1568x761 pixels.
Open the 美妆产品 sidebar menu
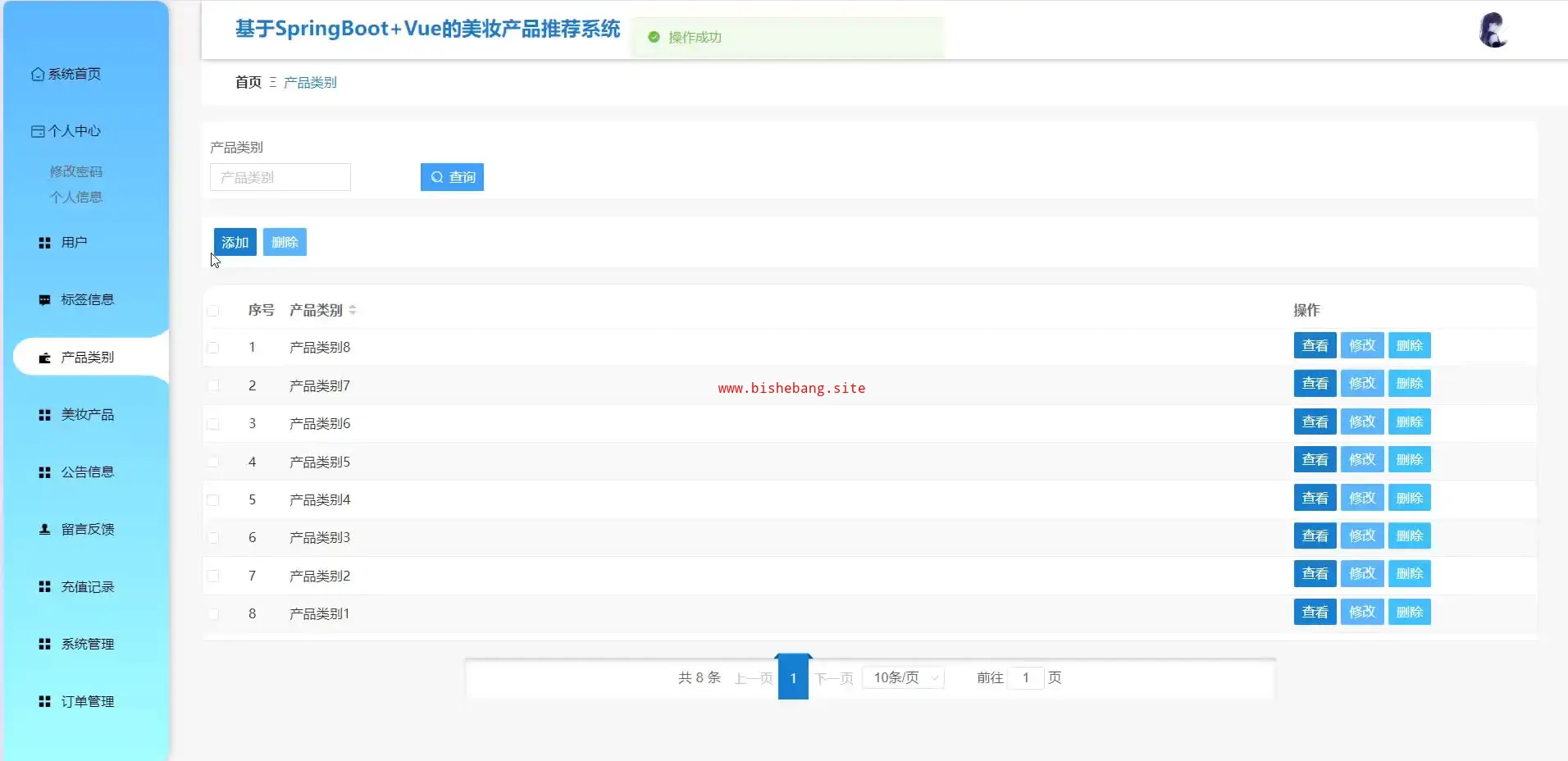tap(88, 415)
